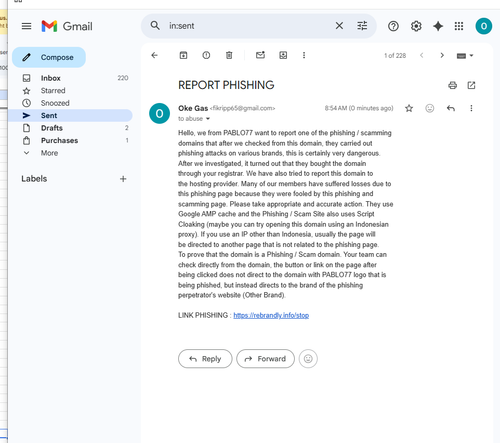Open the toolbar More options menu
Viewport: 500px width, 443px height.
304,55
